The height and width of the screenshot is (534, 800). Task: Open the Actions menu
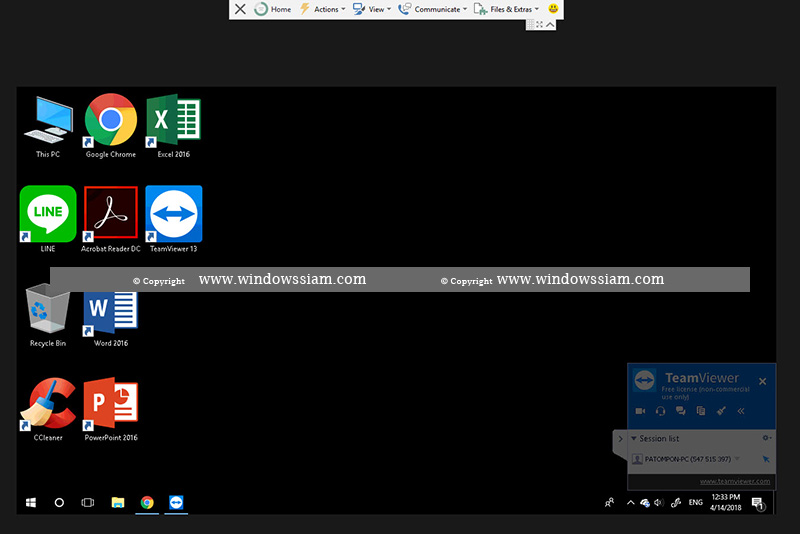point(322,9)
